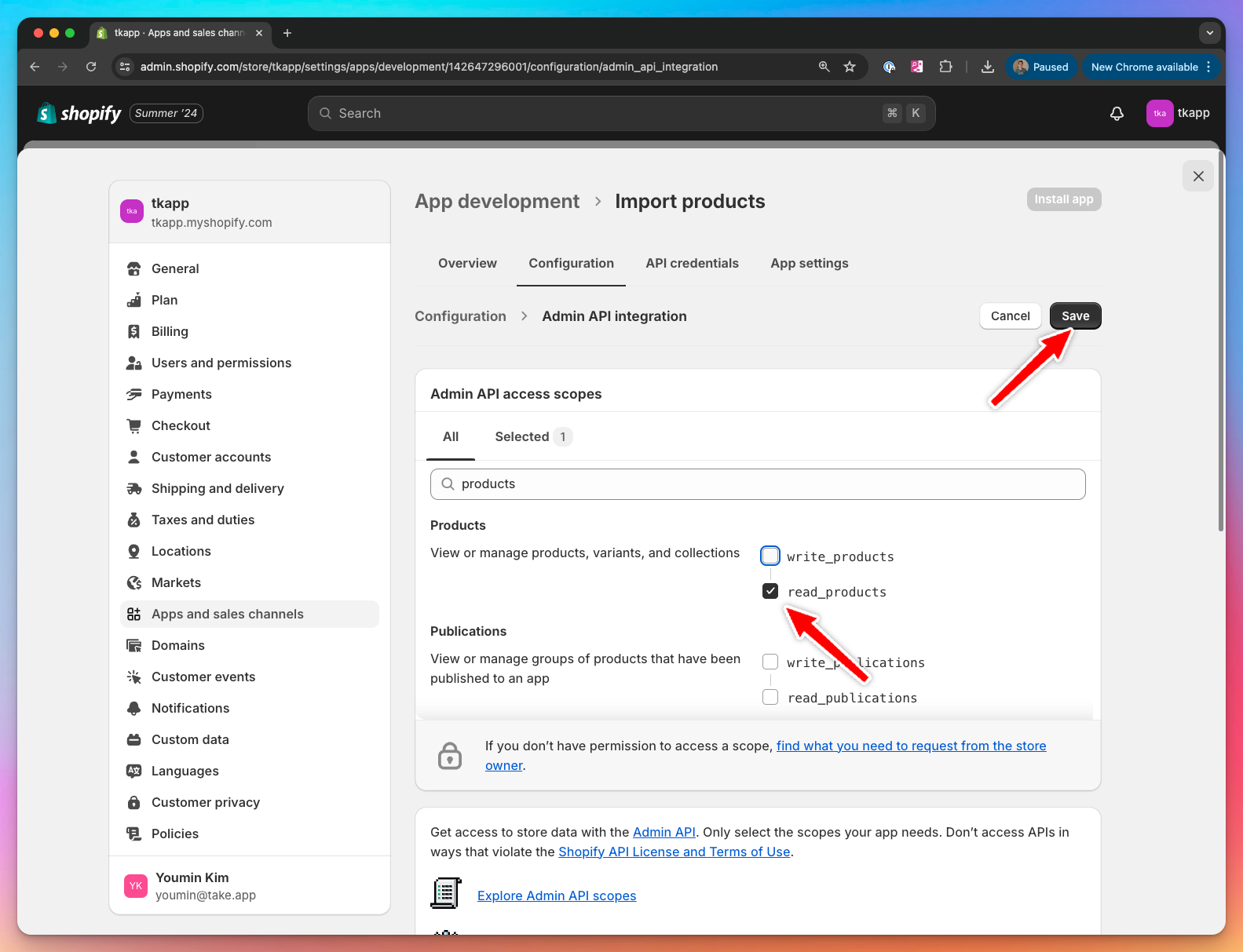Enable the read_publications scope checkbox
Screen dimensions: 1243x952
point(770,697)
